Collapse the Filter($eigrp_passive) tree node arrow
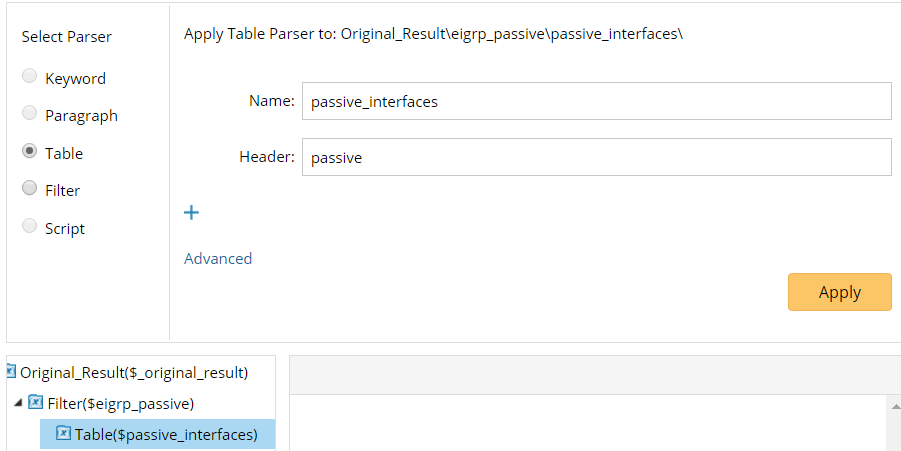Viewport: 901px width, 451px height. (x=17, y=403)
